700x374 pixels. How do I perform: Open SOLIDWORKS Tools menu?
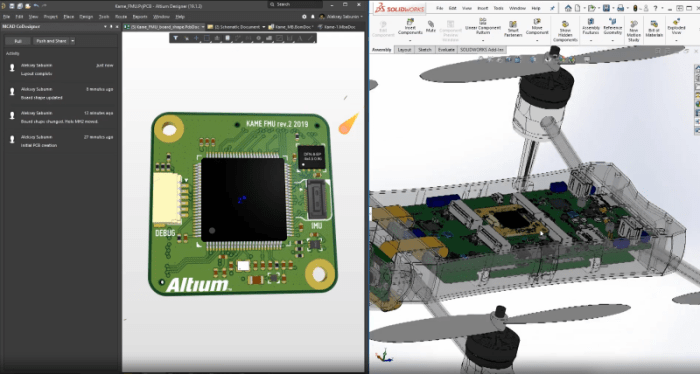(498, 8)
